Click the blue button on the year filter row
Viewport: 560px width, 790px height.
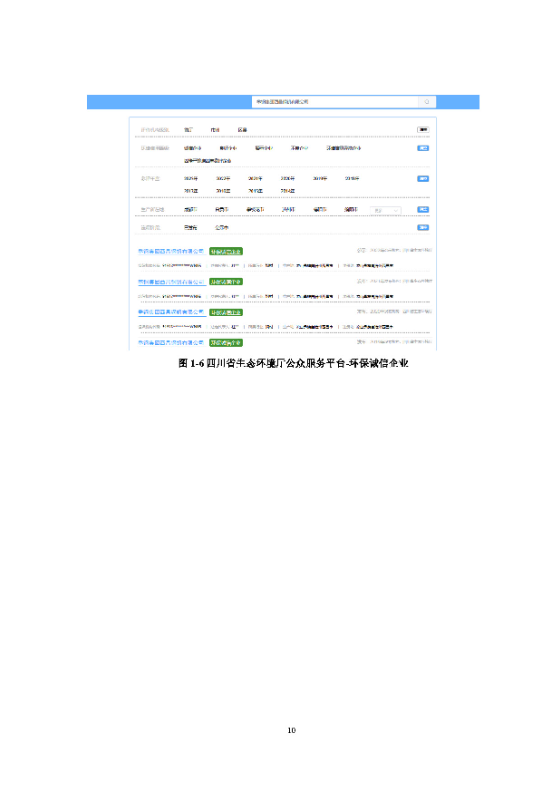[x=423, y=179]
